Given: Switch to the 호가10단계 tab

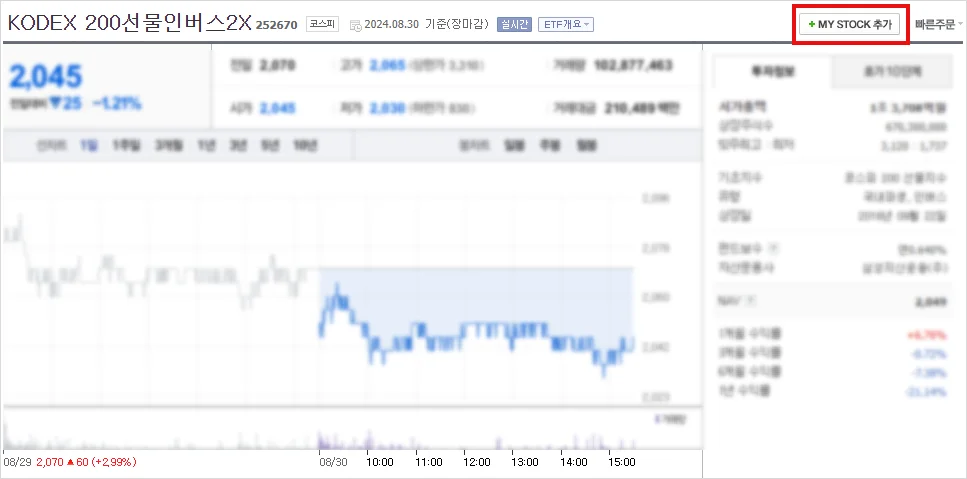Looking at the screenshot, I should pyautogui.click(x=892, y=72).
